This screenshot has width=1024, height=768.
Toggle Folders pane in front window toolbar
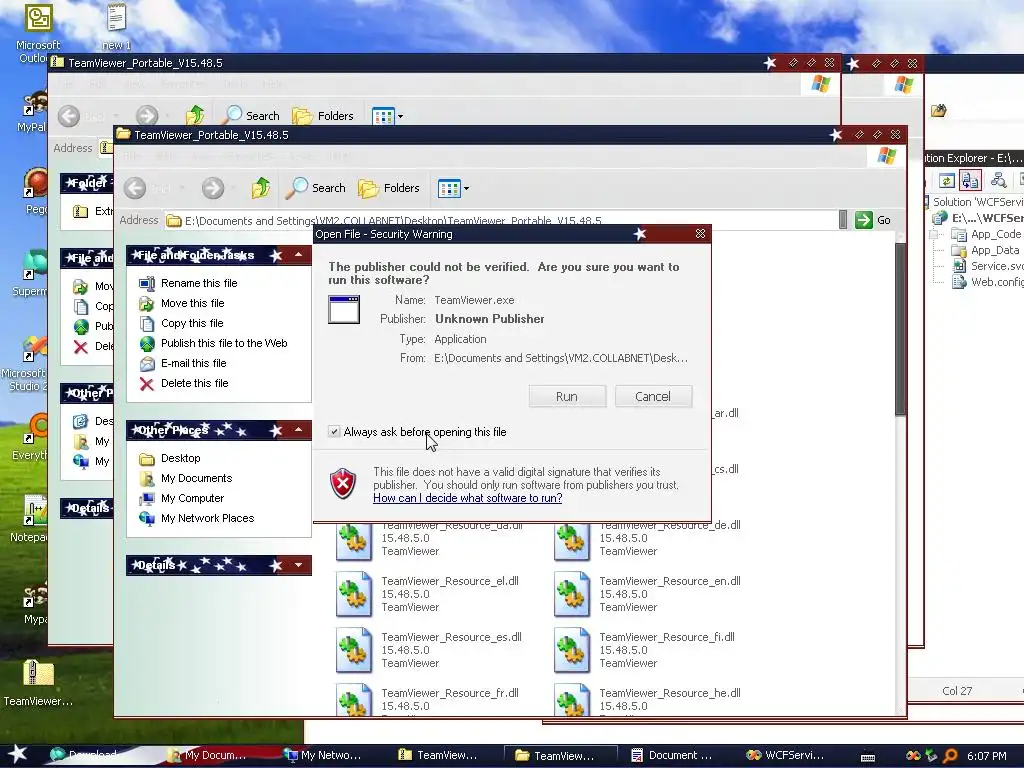389,188
